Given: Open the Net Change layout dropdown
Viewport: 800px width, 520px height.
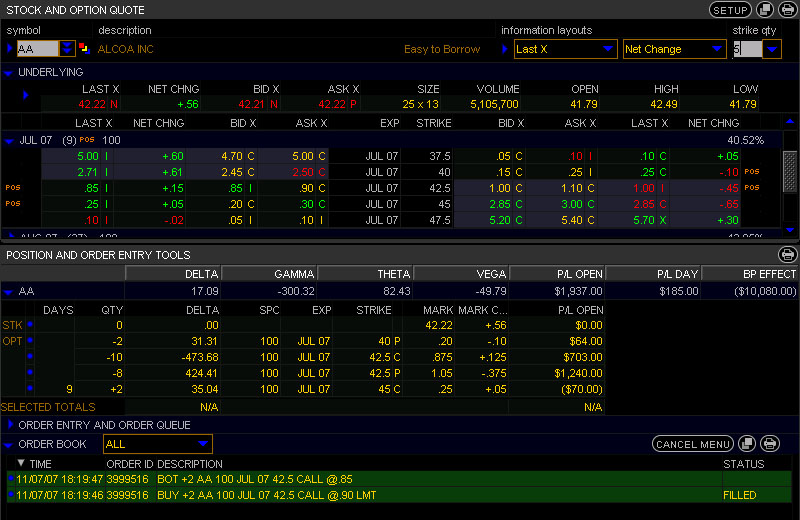Looking at the screenshot, I should click(674, 48).
